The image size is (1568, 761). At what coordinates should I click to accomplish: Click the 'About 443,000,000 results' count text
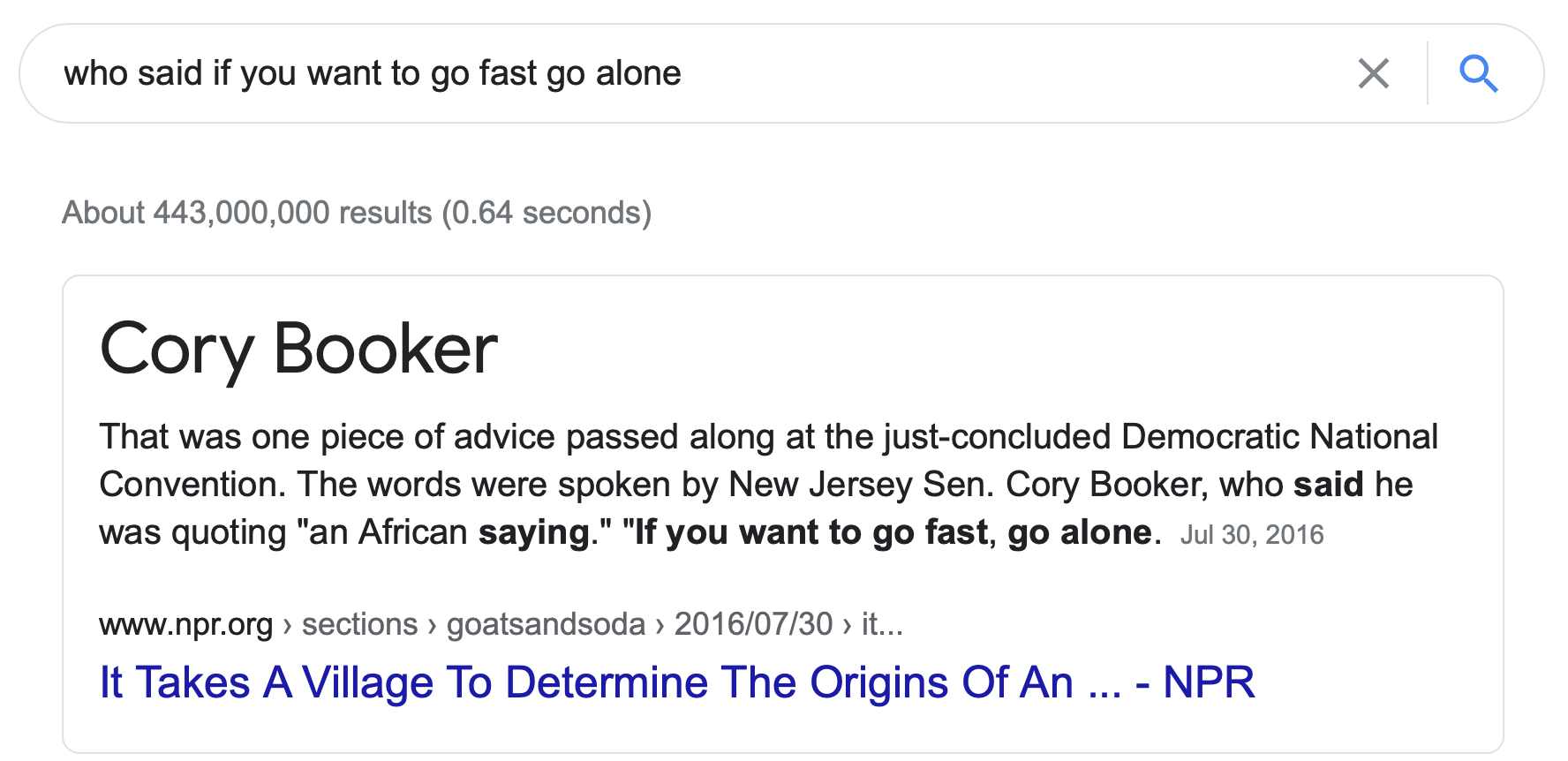point(247,213)
